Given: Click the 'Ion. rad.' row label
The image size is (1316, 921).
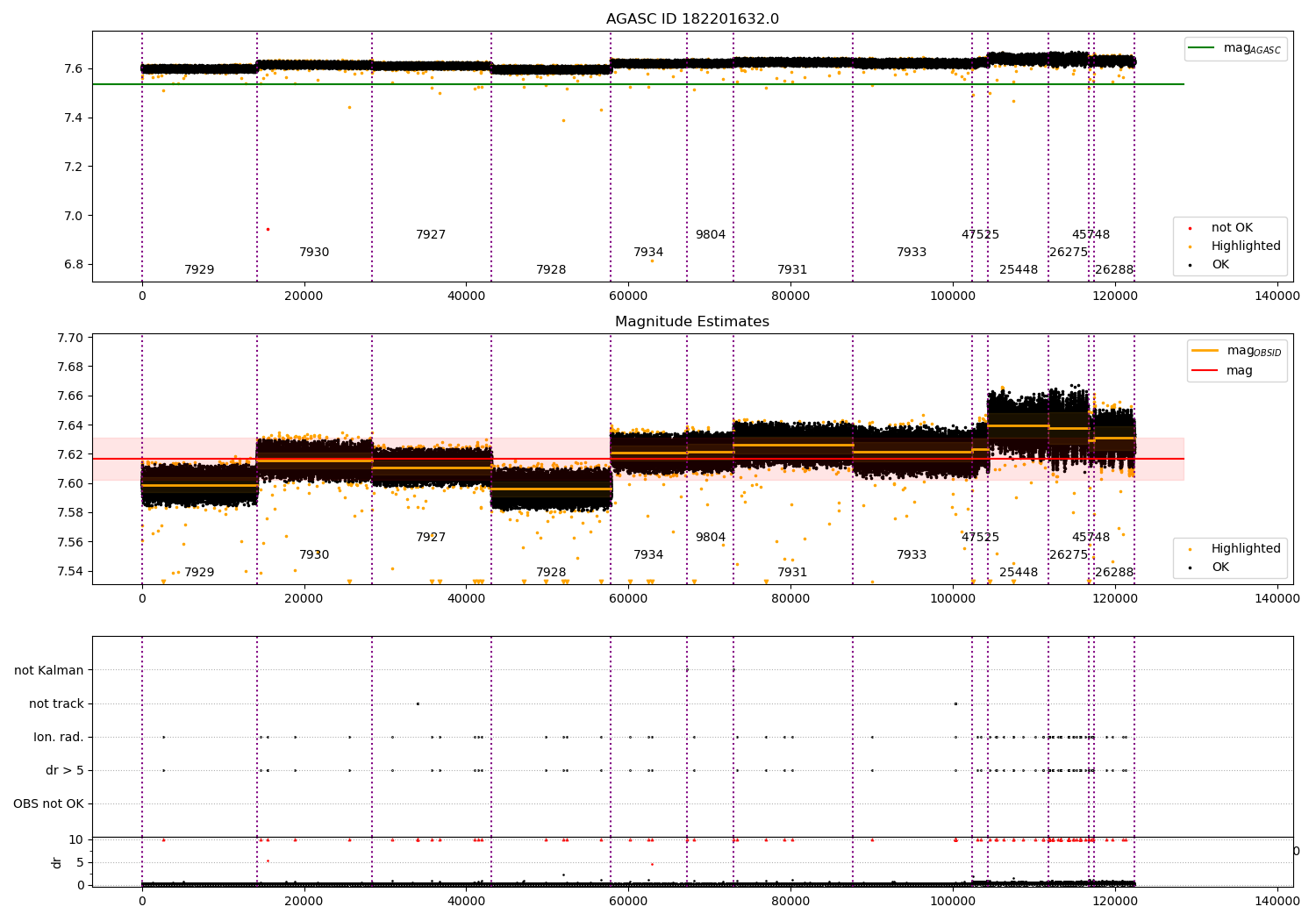Looking at the screenshot, I should [59, 738].
